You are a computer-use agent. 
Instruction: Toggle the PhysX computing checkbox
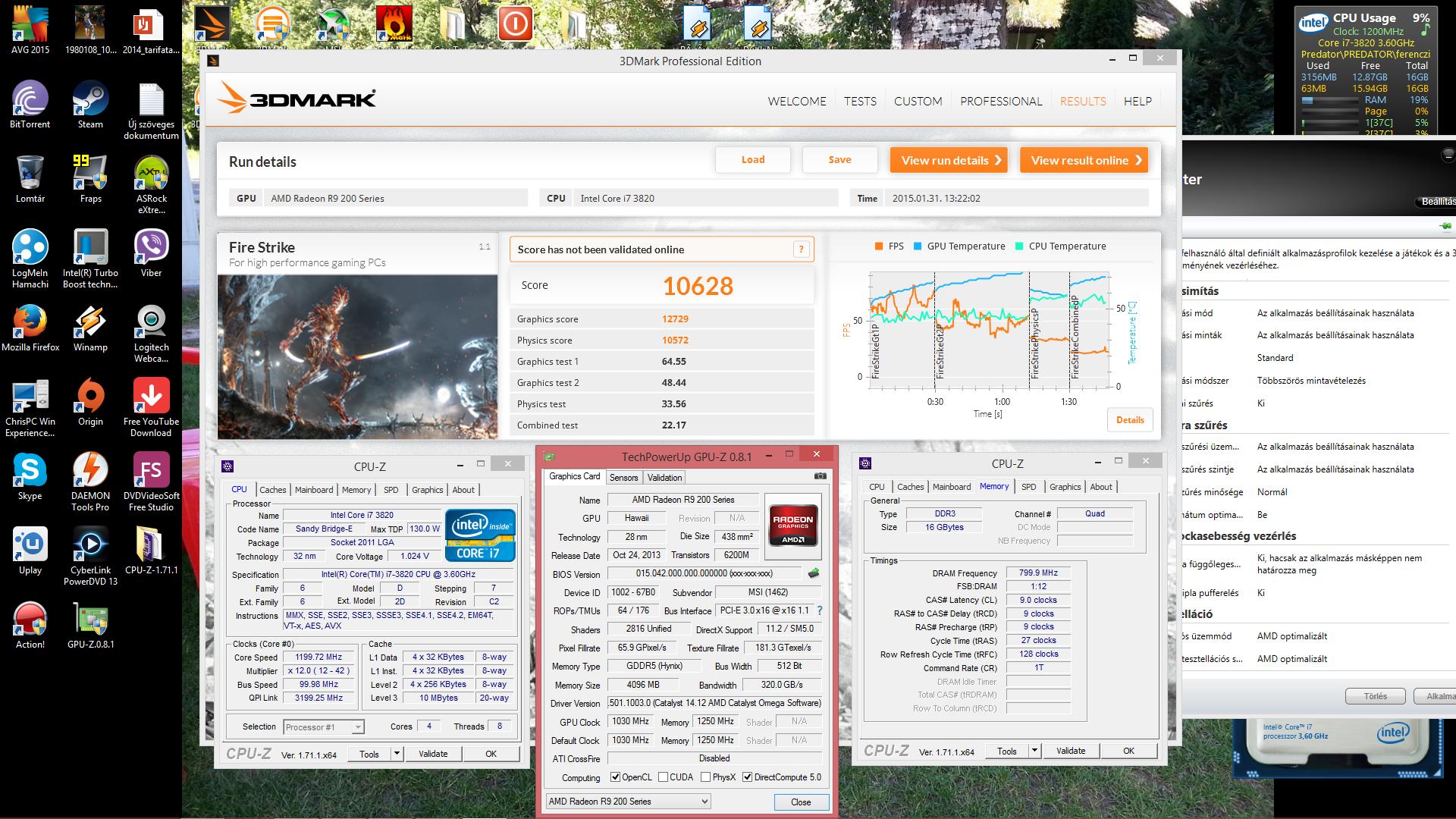click(x=706, y=777)
